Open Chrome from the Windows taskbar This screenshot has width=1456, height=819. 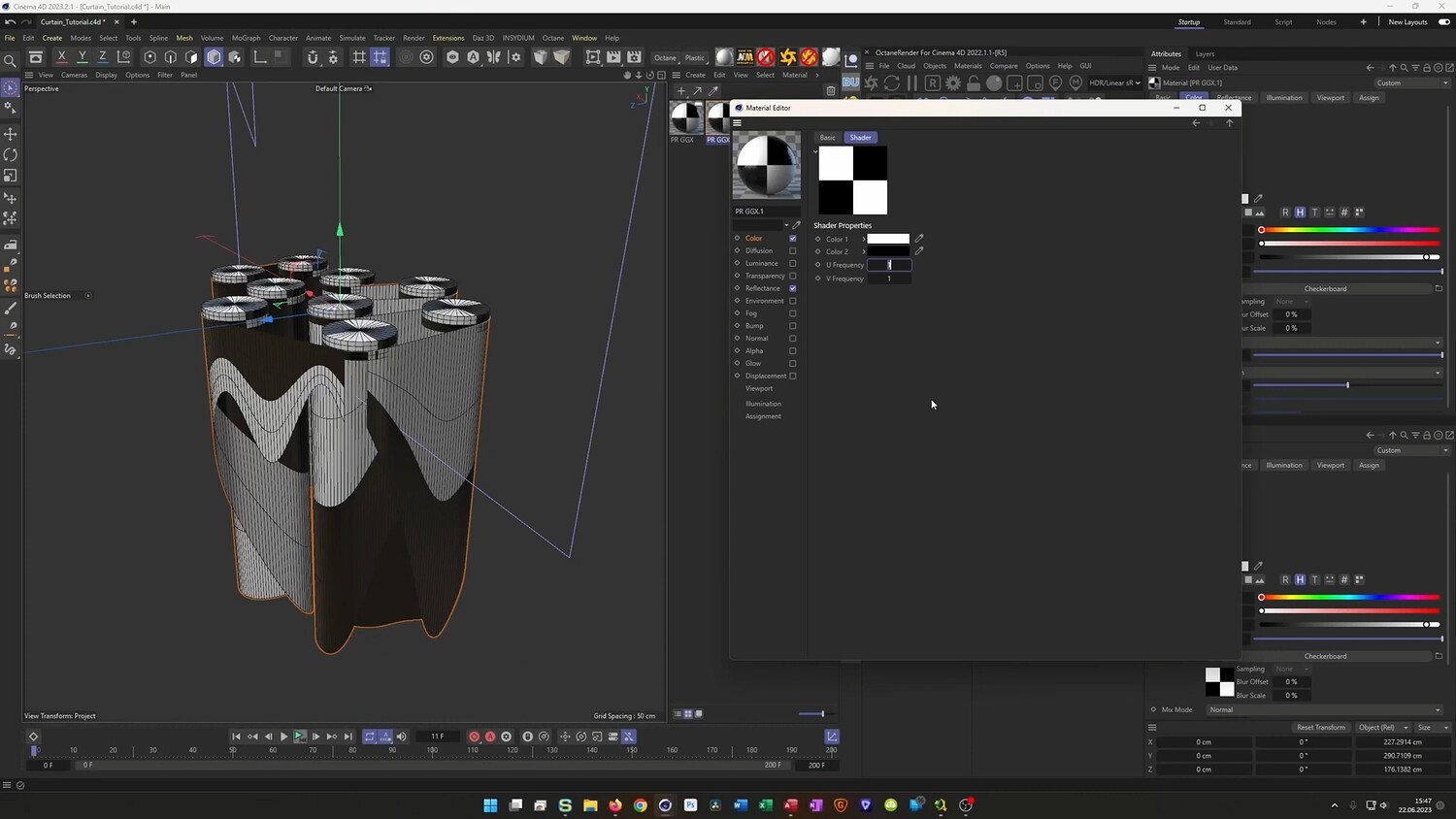(641, 804)
